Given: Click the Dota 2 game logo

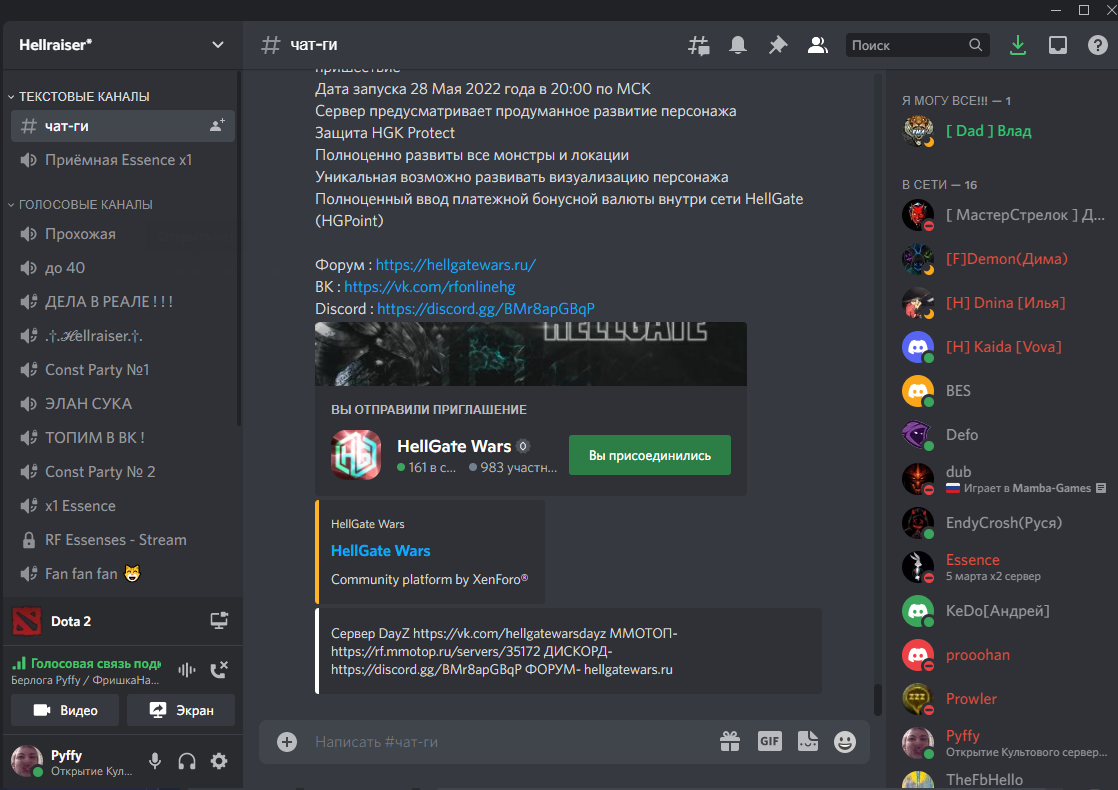Looking at the screenshot, I should (27, 621).
